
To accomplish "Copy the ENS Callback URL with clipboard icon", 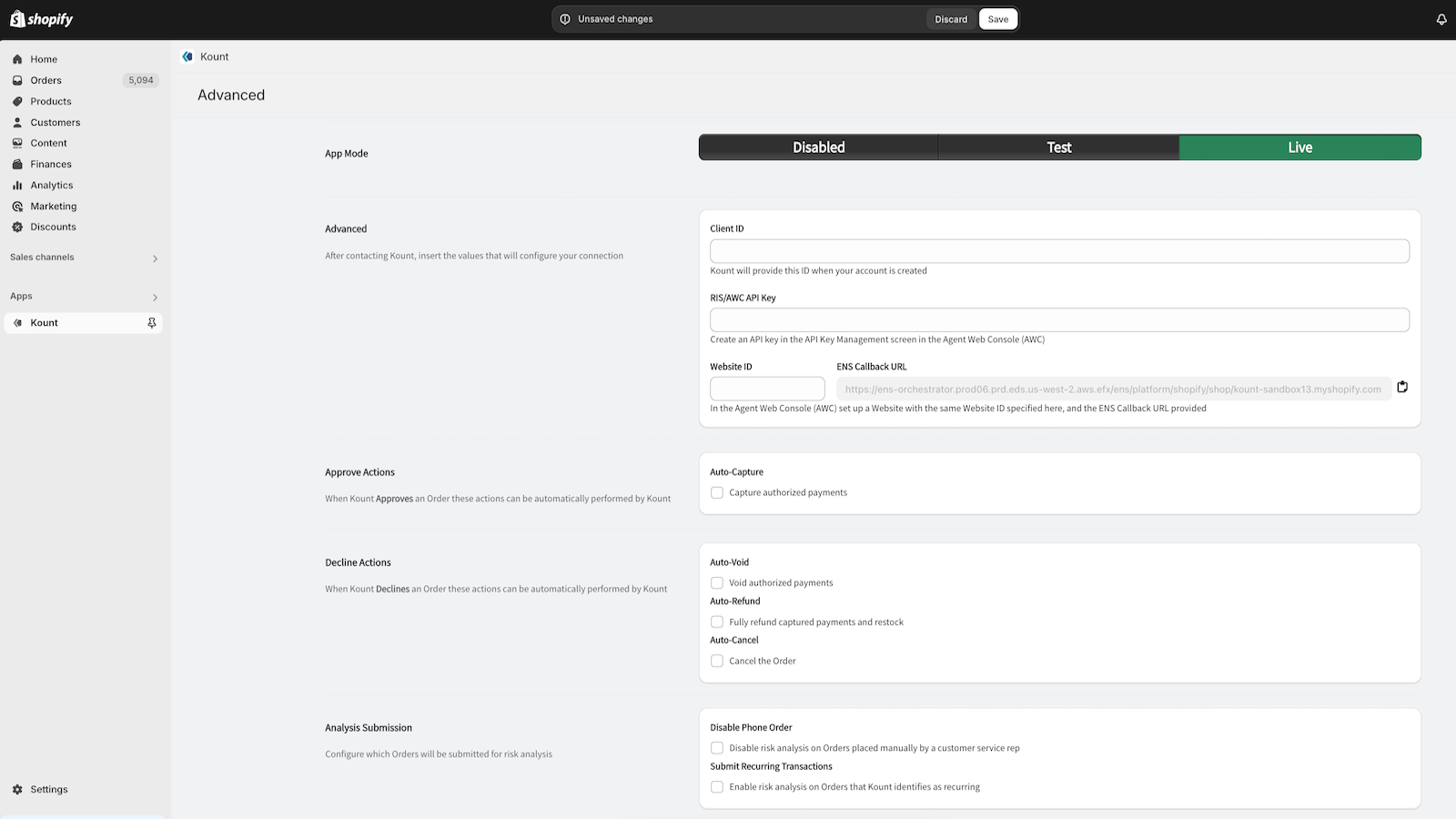I will tap(1402, 388).
